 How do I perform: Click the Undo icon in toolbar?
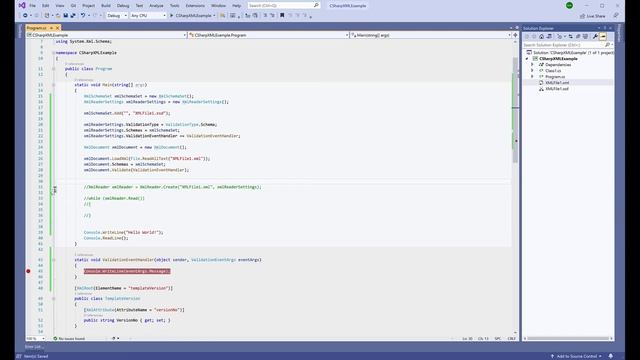click(83, 16)
